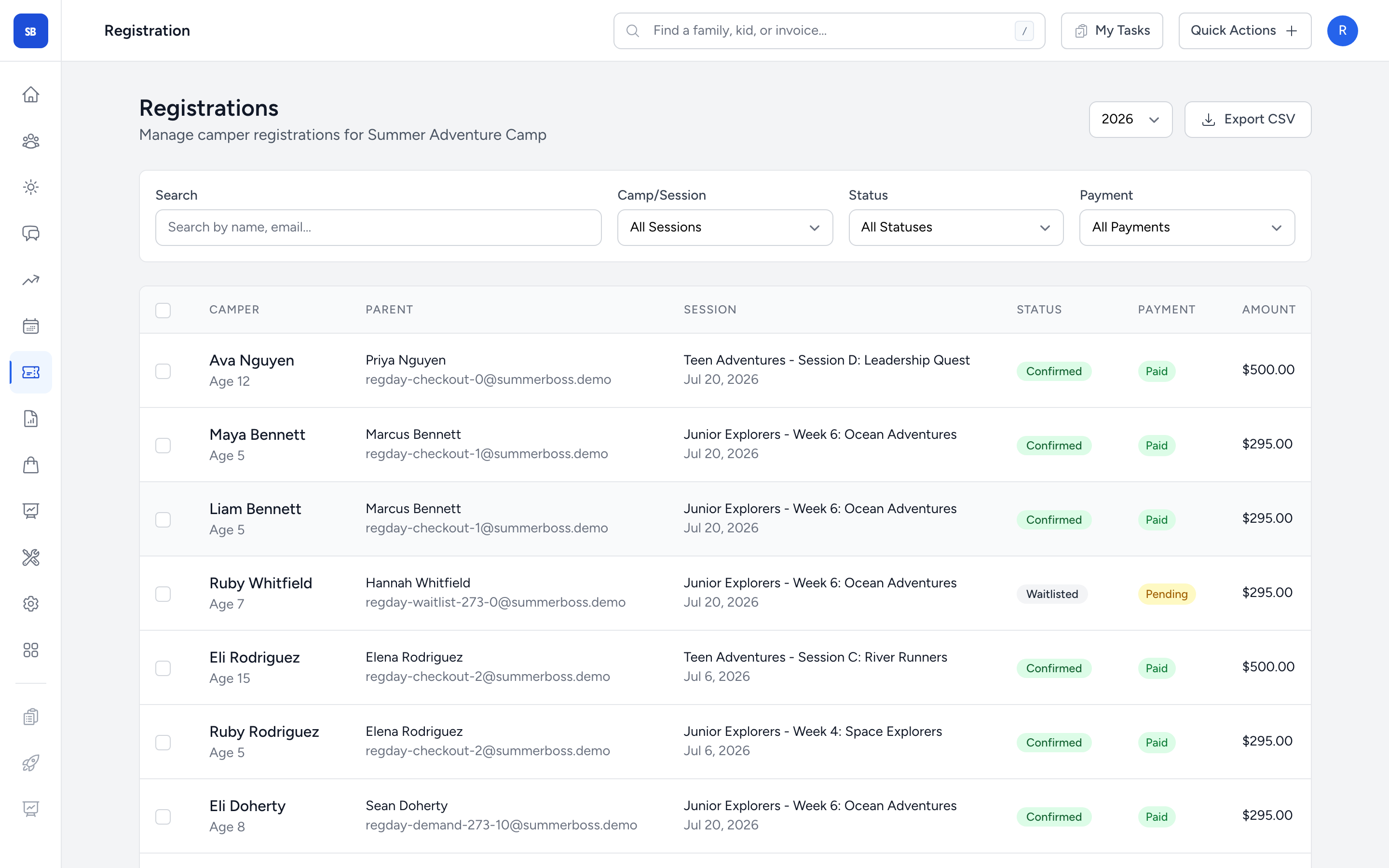The width and height of the screenshot is (1389, 868).
Task: Open the presentation board icon above tools icon
Action: [30, 511]
